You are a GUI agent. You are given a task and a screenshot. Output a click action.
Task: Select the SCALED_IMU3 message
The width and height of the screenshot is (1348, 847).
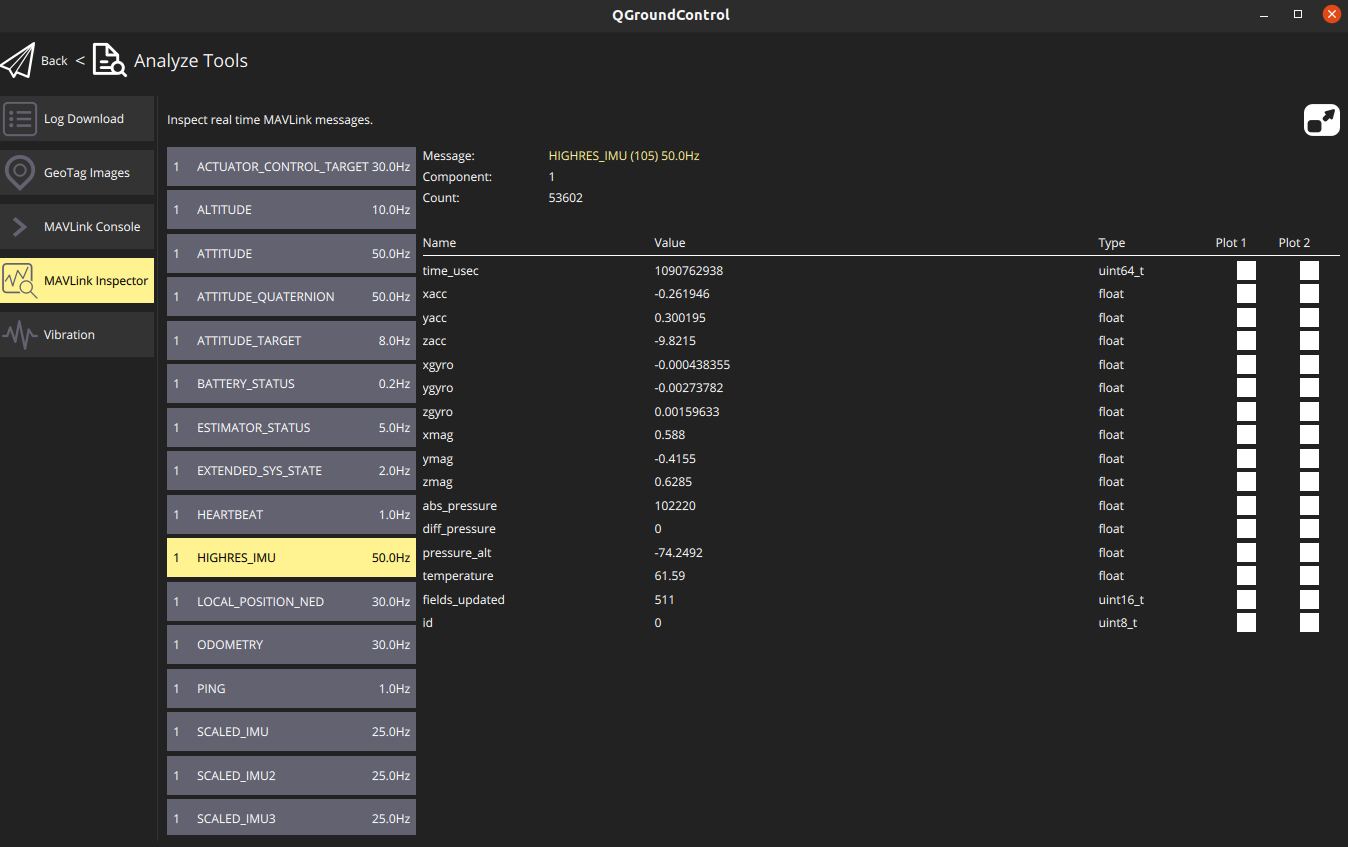(x=291, y=819)
